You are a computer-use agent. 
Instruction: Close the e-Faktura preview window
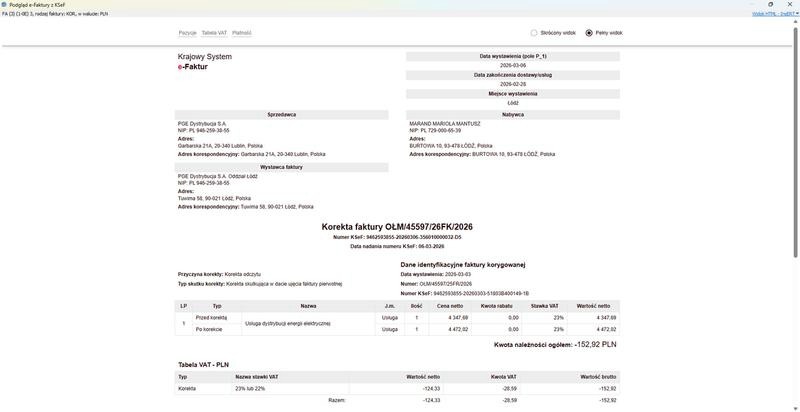791,4
